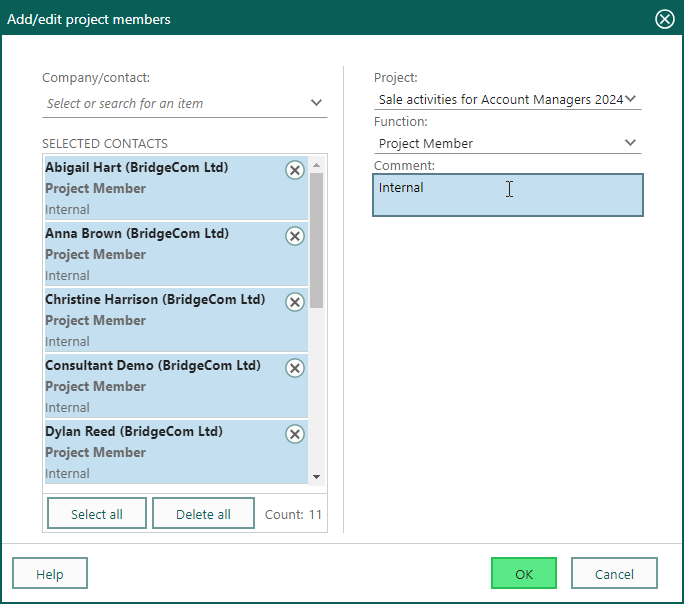Image resolution: width=684 pixels, height=604 pixels.
Task: Click the Count: 11 label
Action: (x=293, y=515)
